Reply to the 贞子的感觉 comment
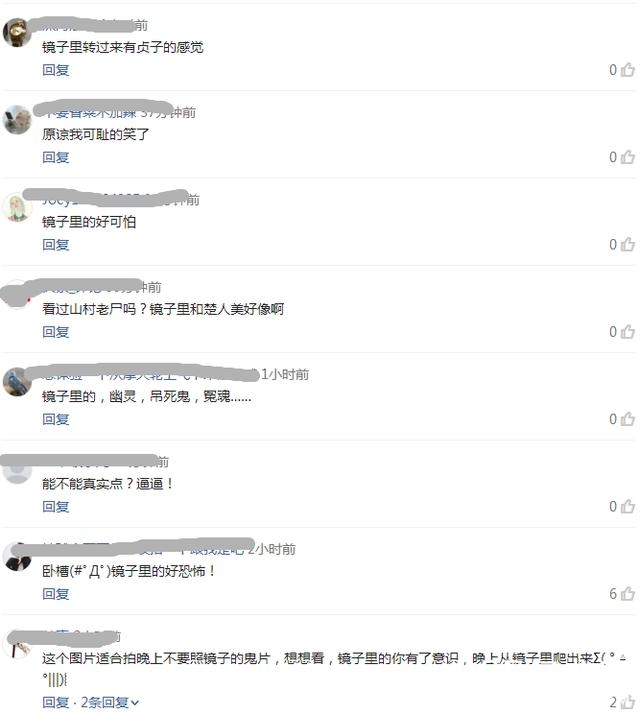This screenshot has width=640, height=714. (56, 70)
